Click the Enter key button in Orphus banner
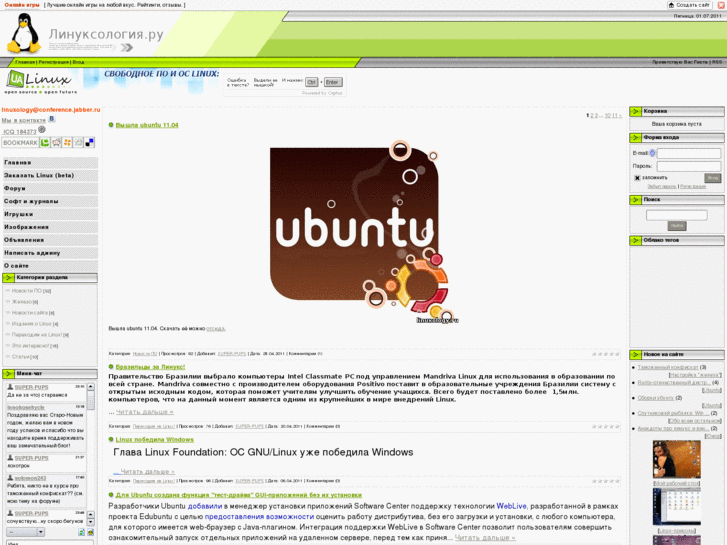 [333, 82]
